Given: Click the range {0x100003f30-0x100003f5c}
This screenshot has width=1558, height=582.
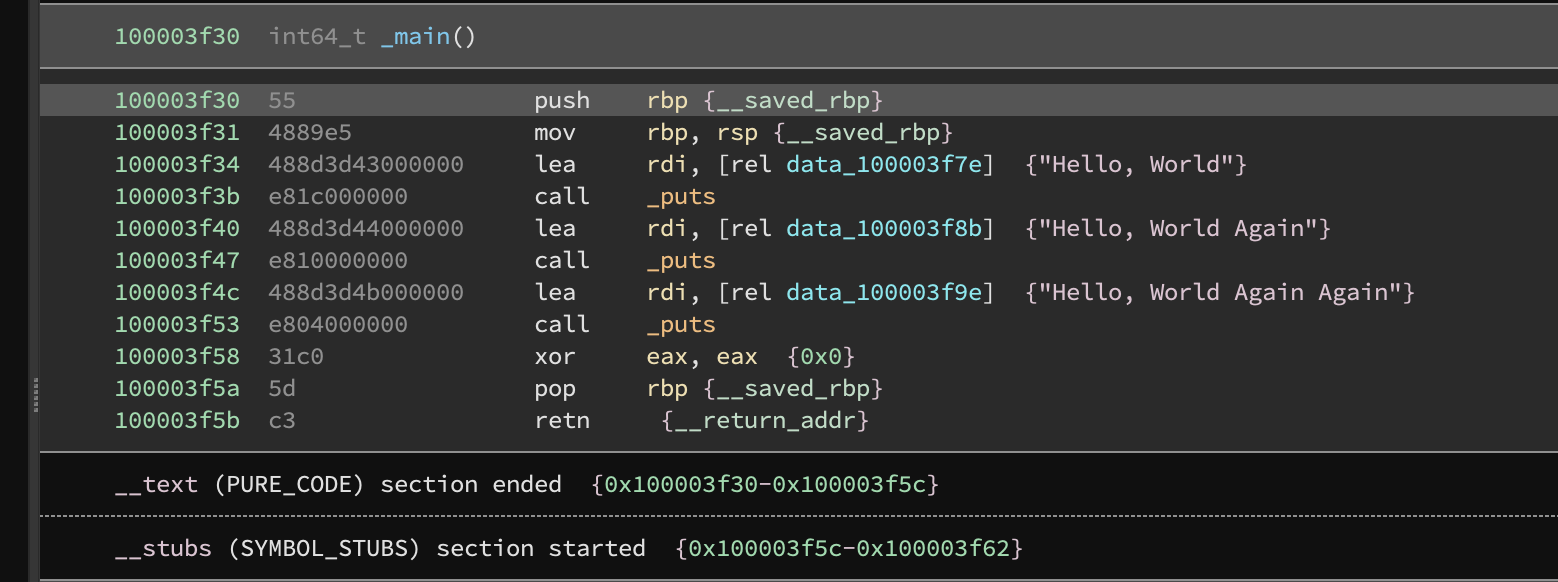Looking at the screenshot, I should (765, 484).
